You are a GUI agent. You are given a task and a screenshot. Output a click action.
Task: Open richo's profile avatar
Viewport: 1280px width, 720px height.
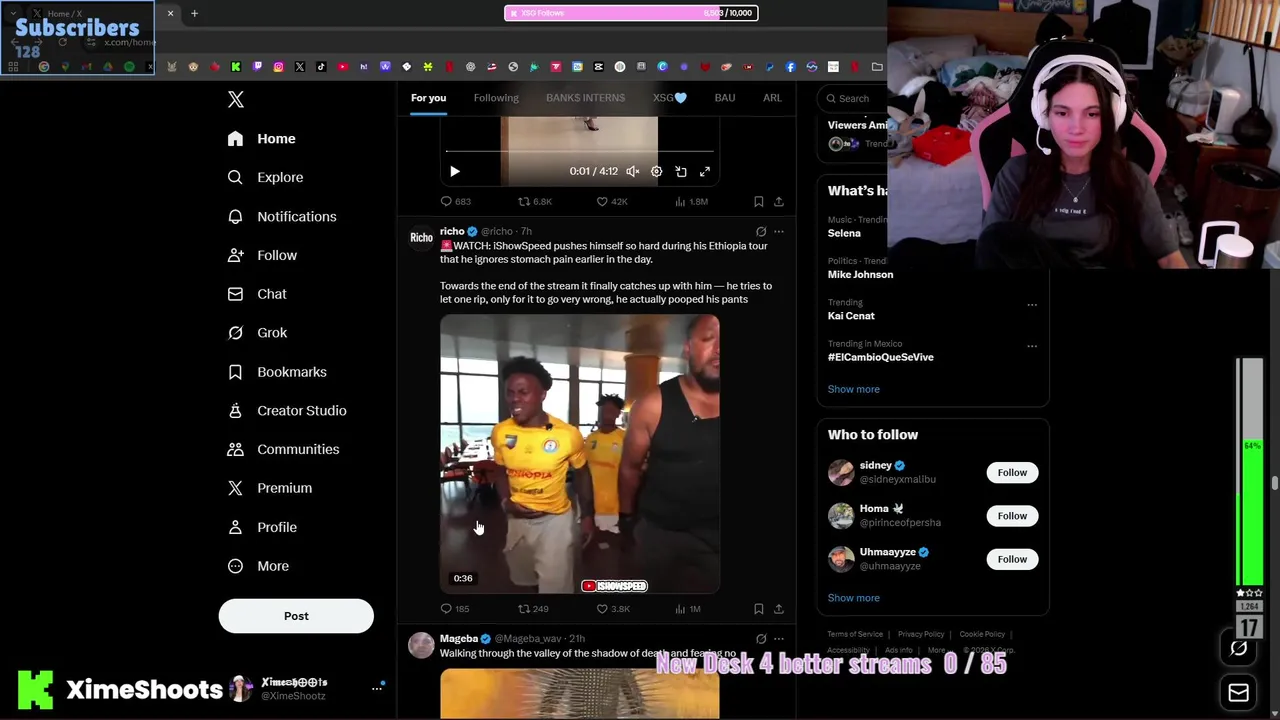[421, 238]
